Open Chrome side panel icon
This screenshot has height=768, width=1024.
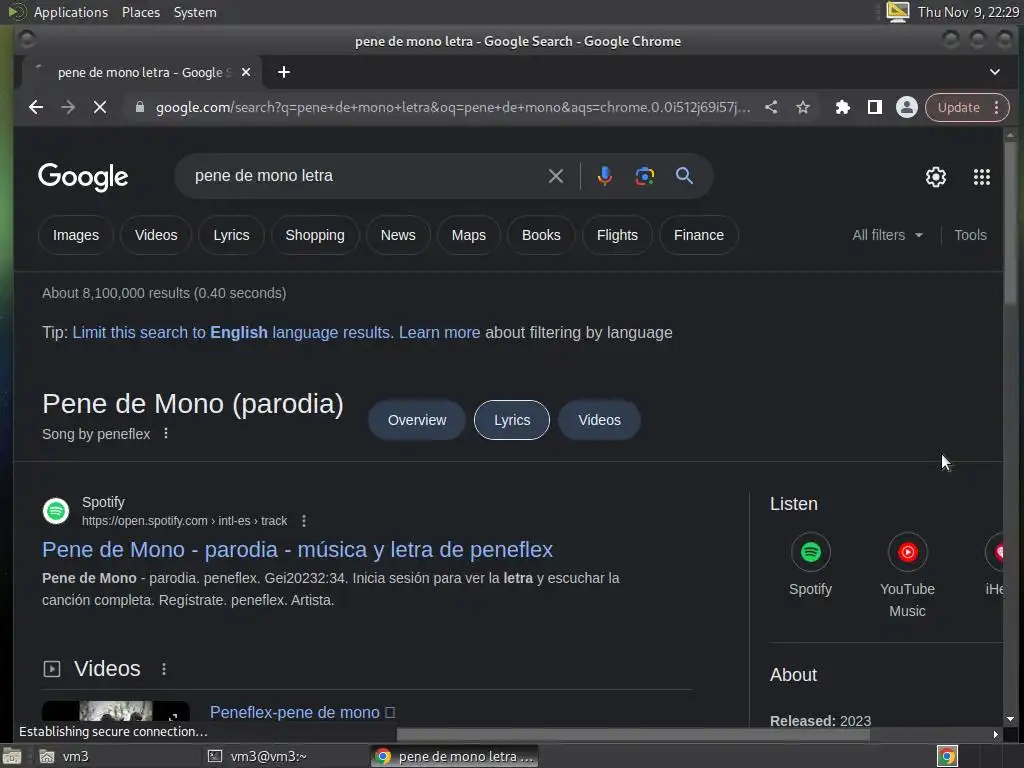coord(874,107)
